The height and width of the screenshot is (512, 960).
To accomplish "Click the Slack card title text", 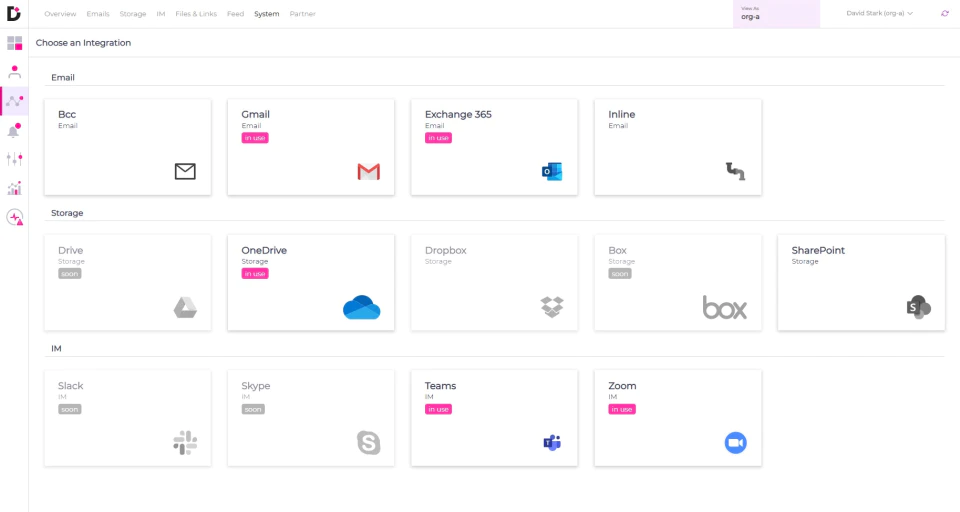I will (x=70, y=386).
